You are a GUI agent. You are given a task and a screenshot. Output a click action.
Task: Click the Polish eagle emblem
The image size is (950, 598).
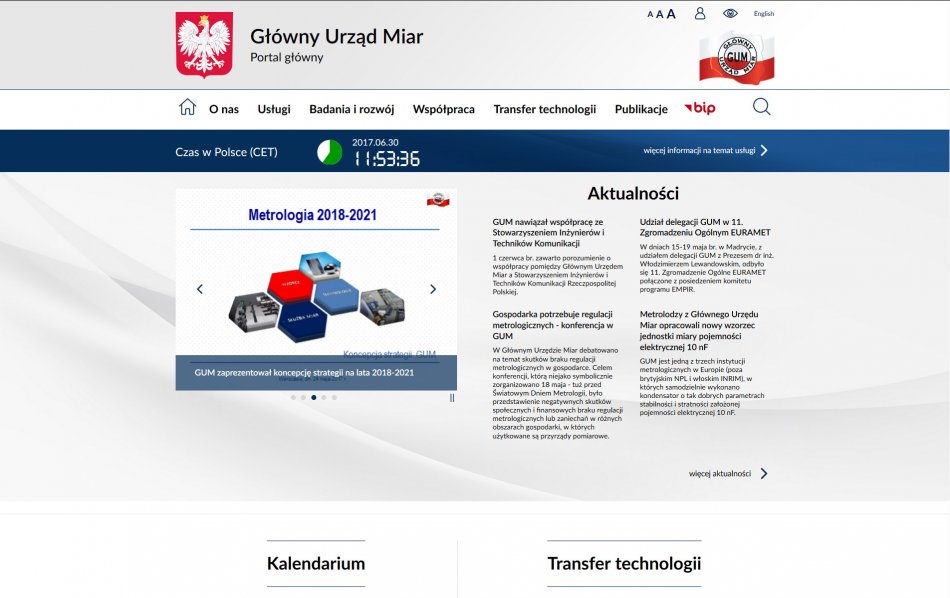point(204,44)
